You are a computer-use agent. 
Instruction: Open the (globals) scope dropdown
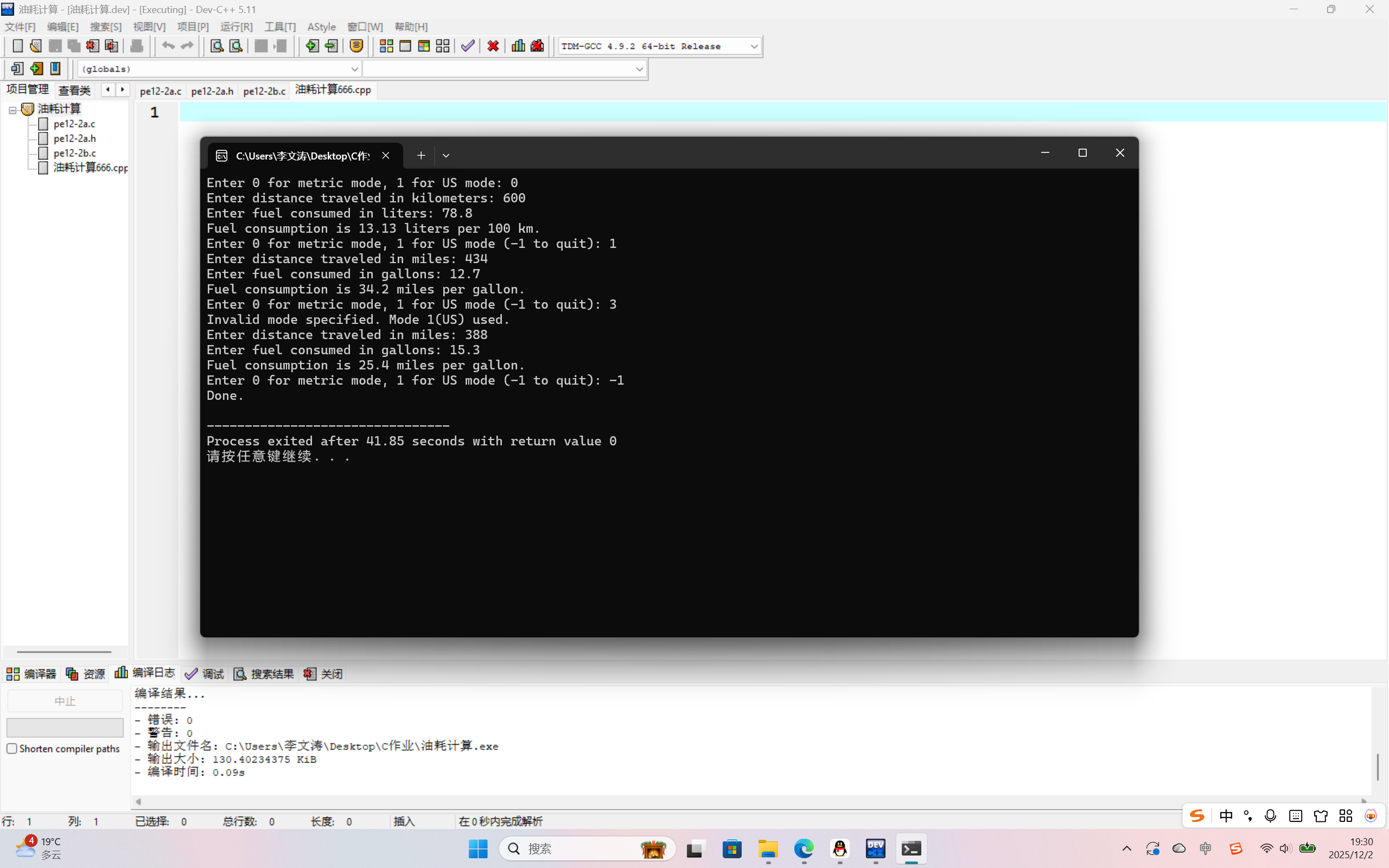pyautogui.click(x=354, y=69)
